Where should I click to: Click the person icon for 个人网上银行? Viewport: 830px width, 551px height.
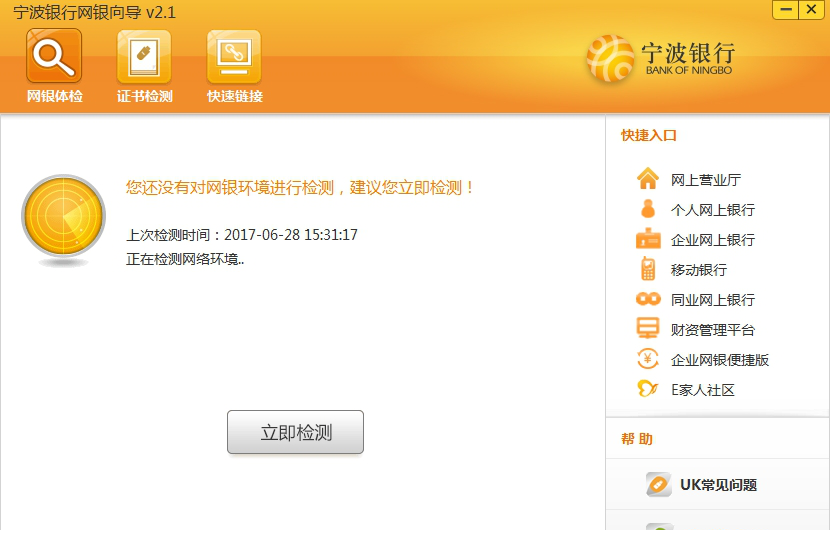[648, 209]
